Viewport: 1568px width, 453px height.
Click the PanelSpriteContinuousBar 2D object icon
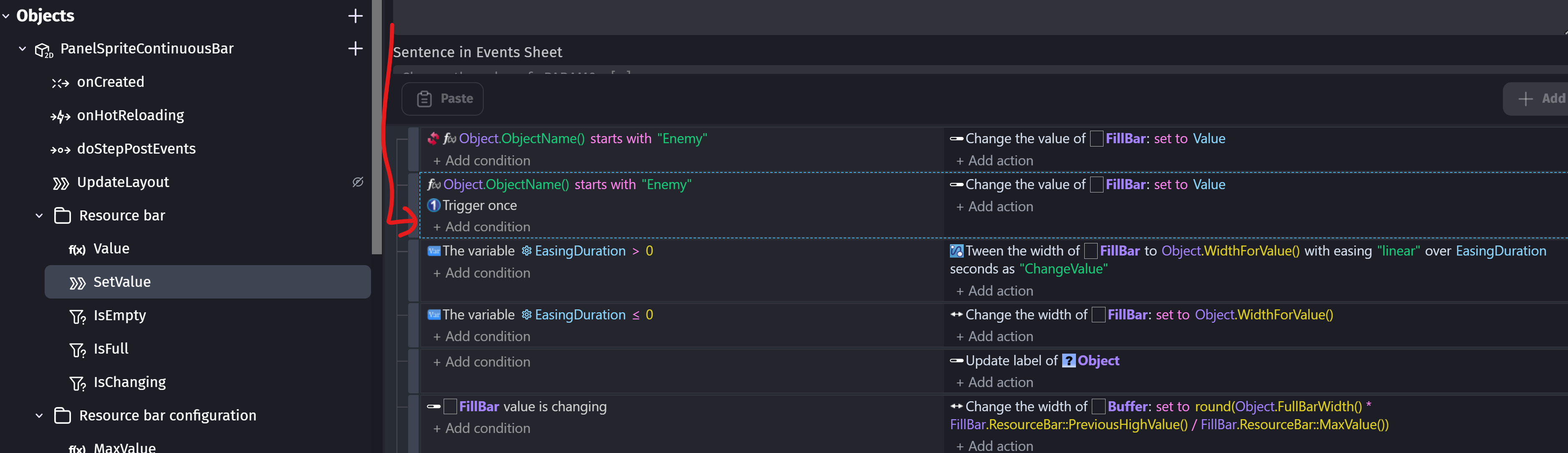tap(44, 50)
